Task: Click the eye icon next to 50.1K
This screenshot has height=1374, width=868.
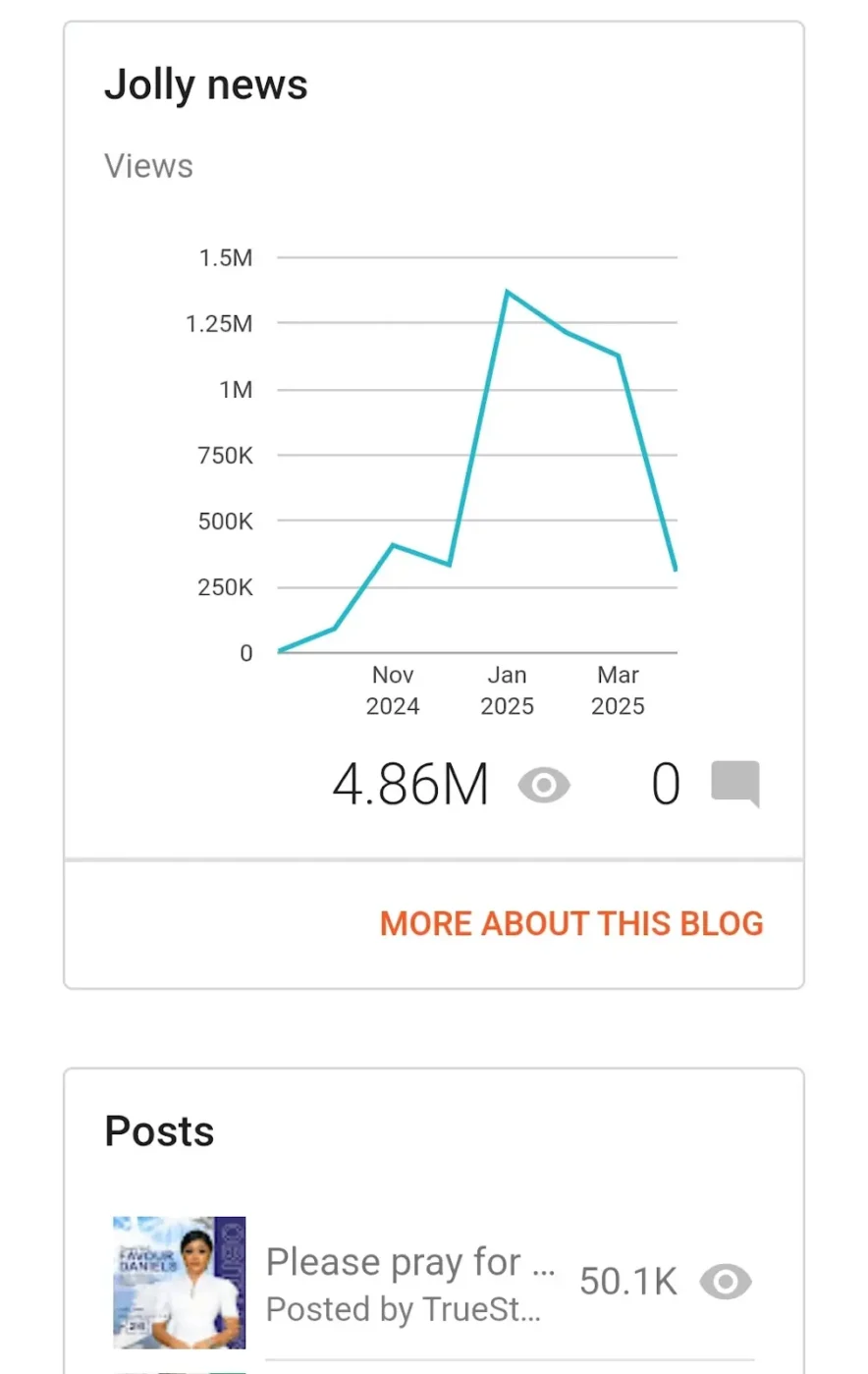Action: click(726, 1282)
